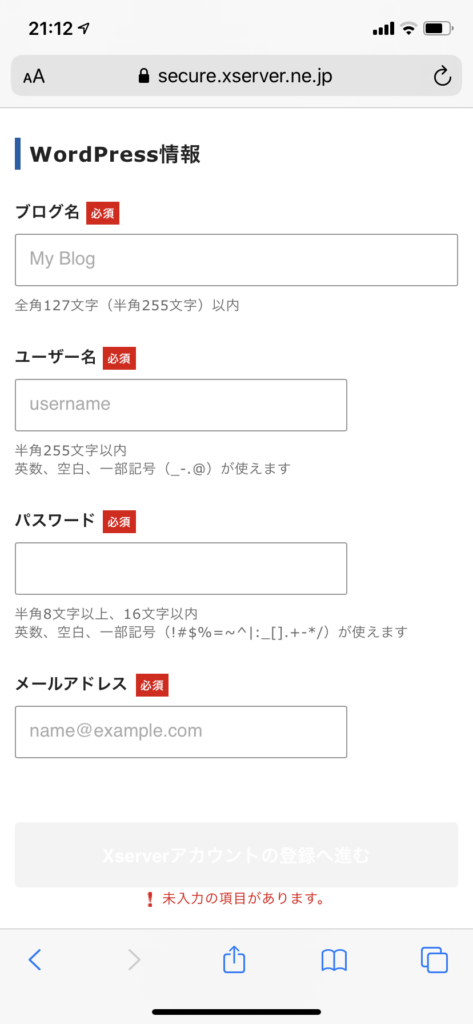Tap the lock icon in address bar
This screenshot has width=473, height=1024.
144,76
